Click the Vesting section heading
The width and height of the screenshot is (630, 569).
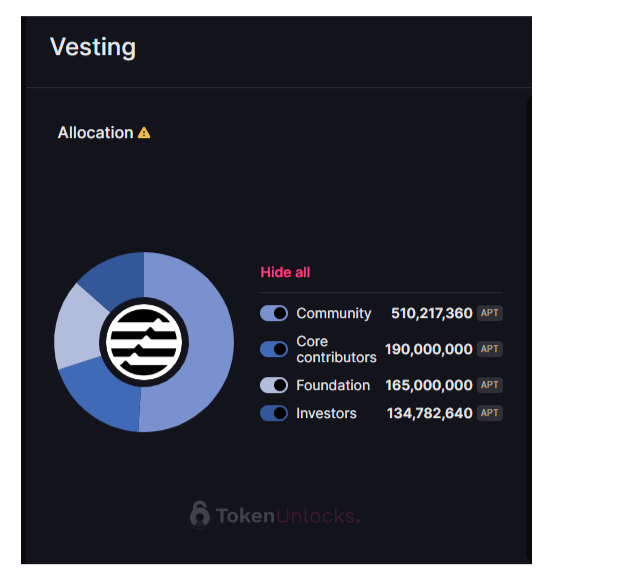coord(93,47)
